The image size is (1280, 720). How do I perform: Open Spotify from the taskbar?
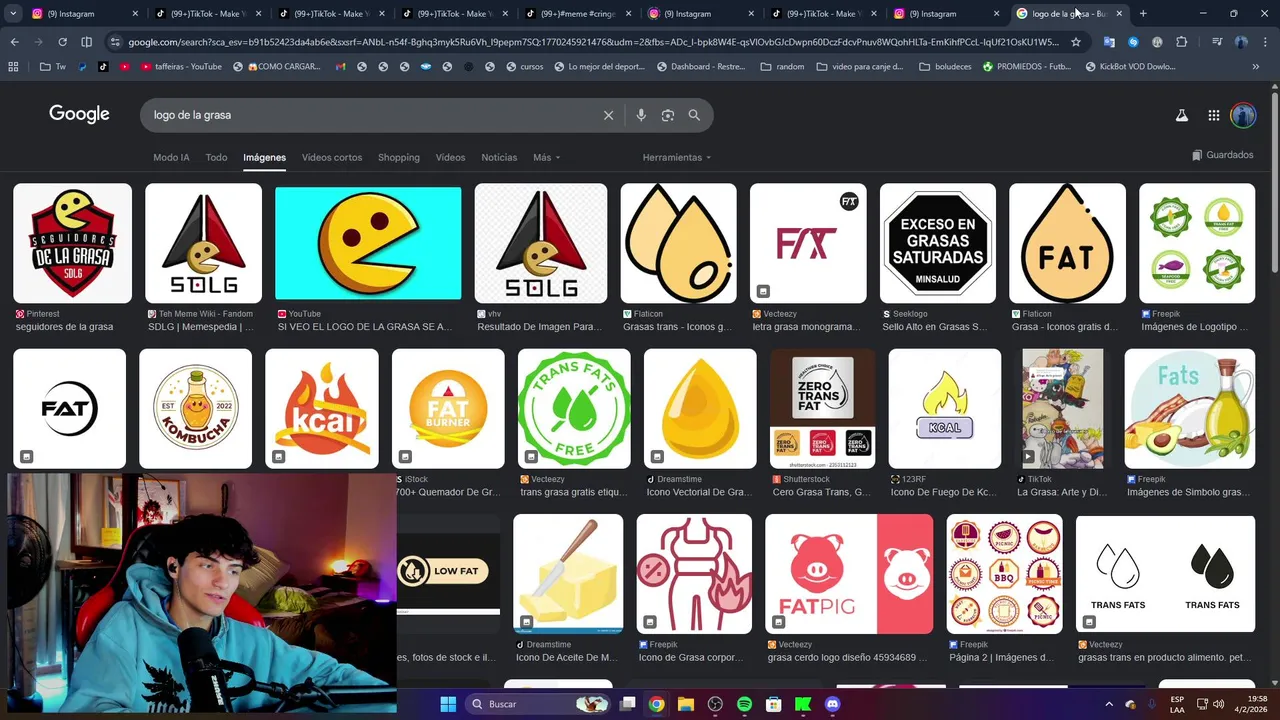pos(744,704)
